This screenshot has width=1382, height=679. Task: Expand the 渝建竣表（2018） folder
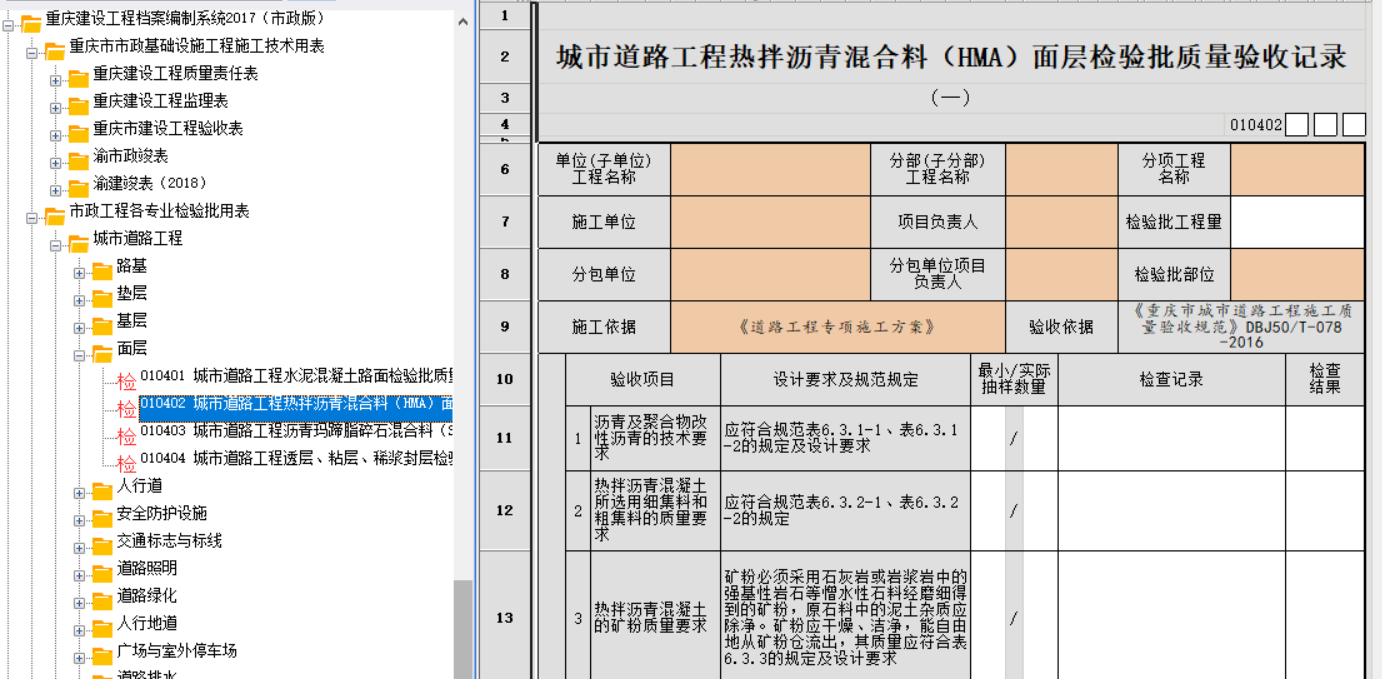pyautogui.click(x=56, y=190)
